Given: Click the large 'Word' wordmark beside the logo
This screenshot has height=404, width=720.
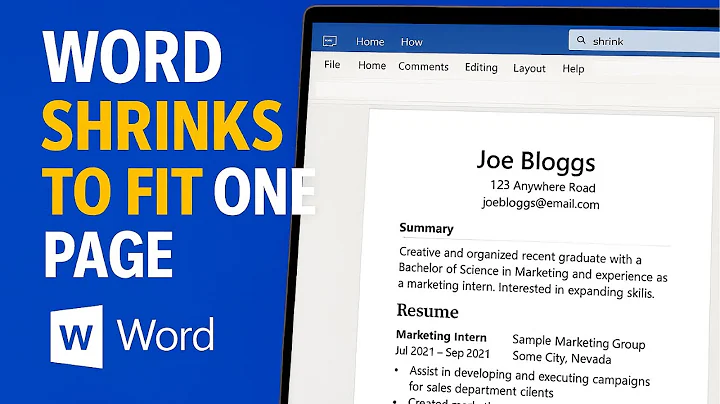Looking at the screenshot, I should coord(165,334).
